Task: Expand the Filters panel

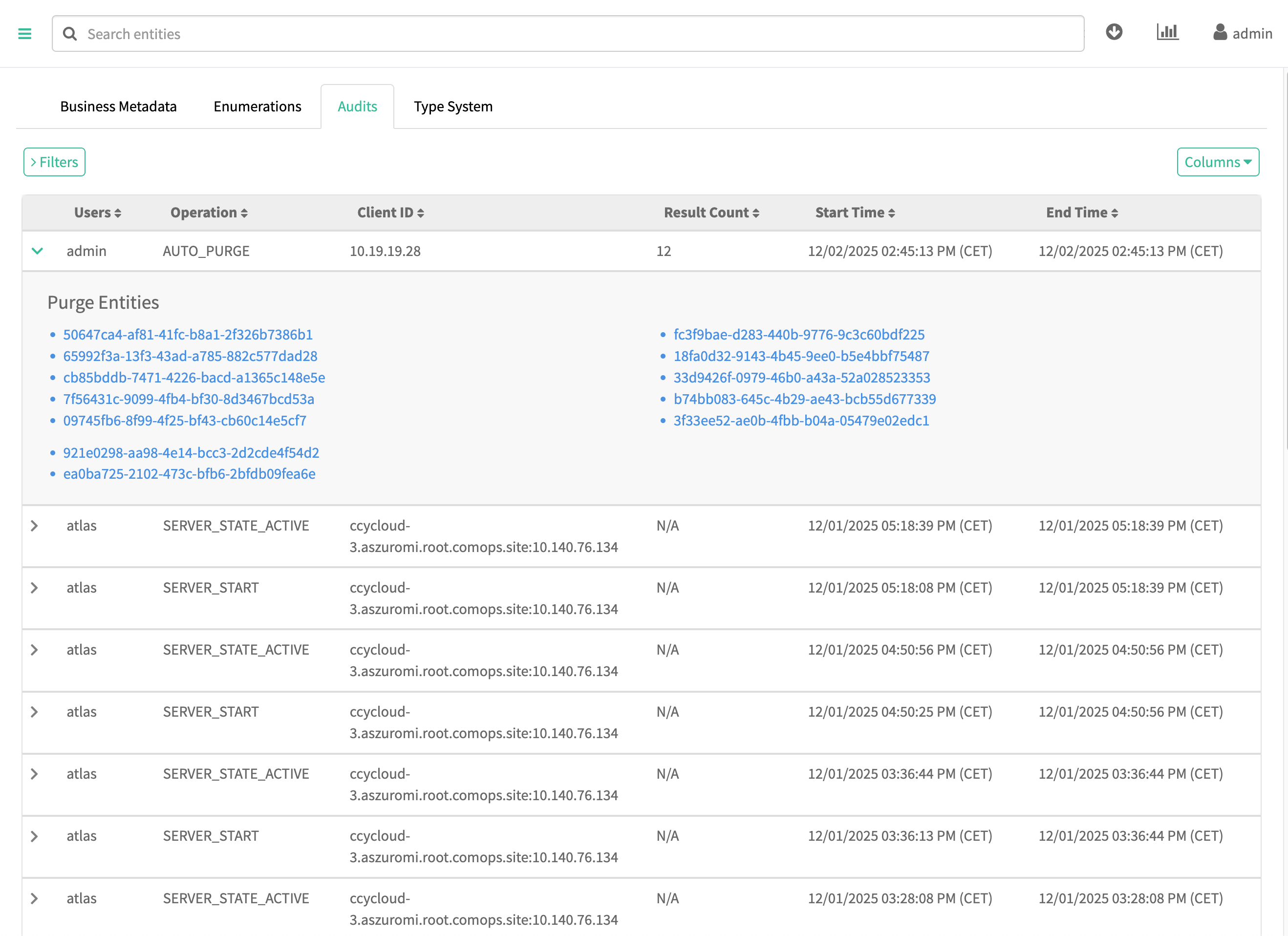Action: 55,162
